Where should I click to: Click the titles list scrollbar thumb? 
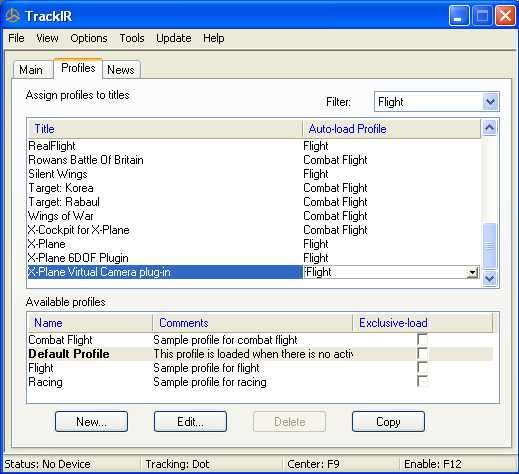tap(489, 246)
